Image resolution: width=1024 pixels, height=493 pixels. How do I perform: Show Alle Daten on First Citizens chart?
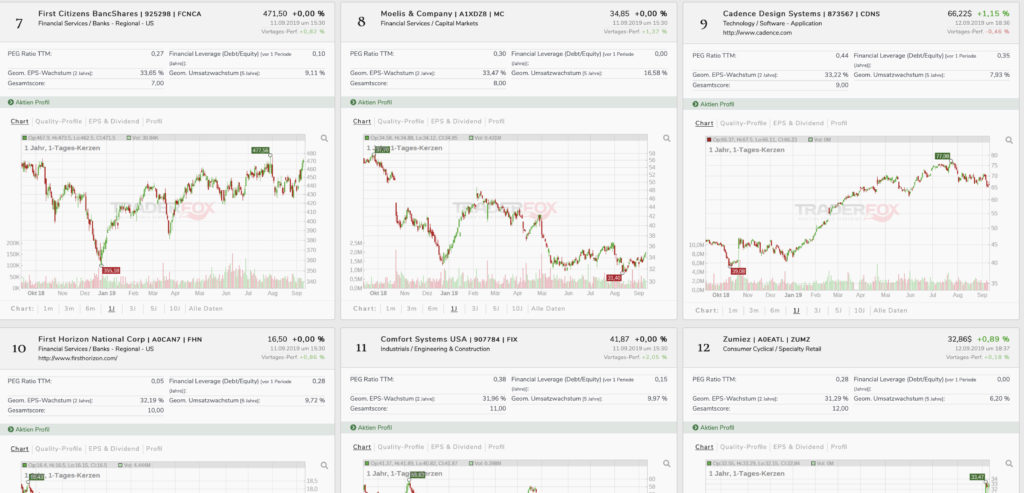207,309
